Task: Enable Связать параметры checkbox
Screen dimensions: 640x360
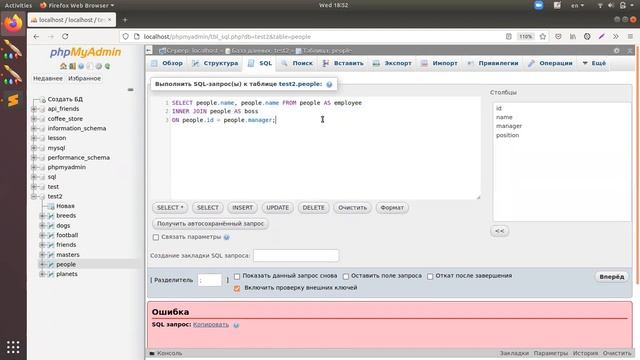Action: click(x=156, y=237)
